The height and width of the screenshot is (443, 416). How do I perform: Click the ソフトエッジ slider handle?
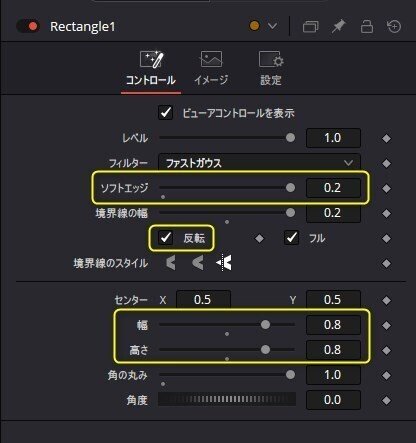290,188
